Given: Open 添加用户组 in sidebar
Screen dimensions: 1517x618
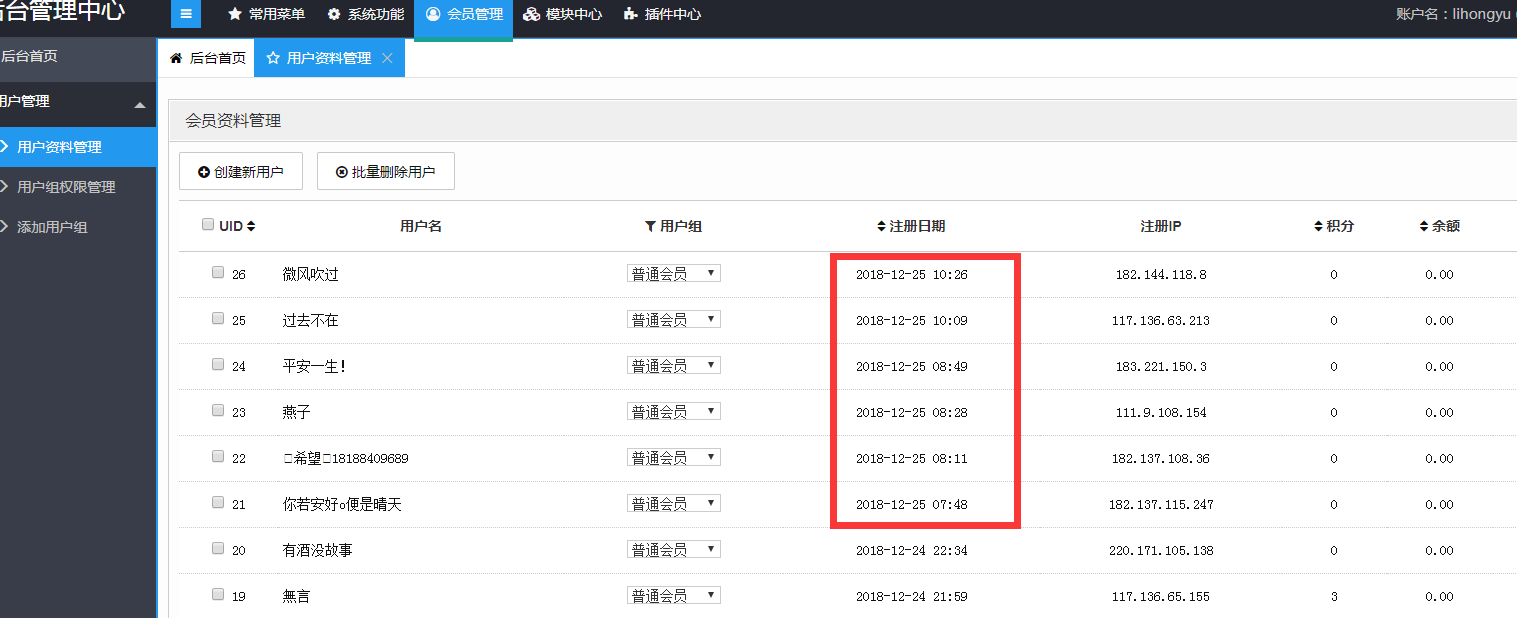Looking at the screenshot, I should pyautogui.click(x=52, y=227).
